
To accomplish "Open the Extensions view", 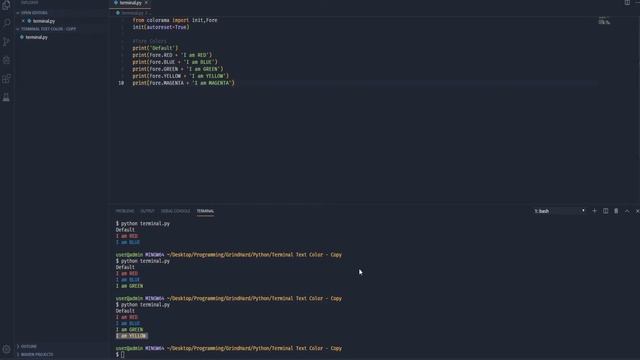I will pyautogui.click(x=6, y=79).
